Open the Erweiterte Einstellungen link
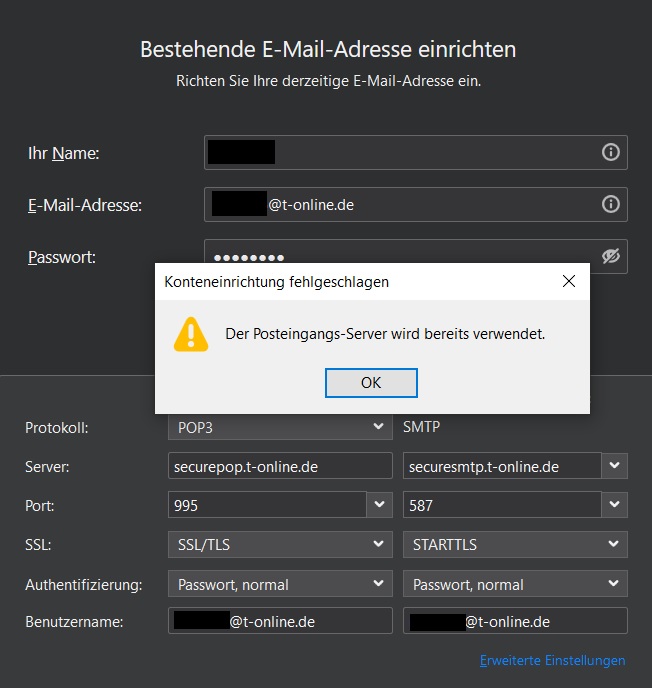The height and width of the screenshot is (688, 652). point(552,660)
